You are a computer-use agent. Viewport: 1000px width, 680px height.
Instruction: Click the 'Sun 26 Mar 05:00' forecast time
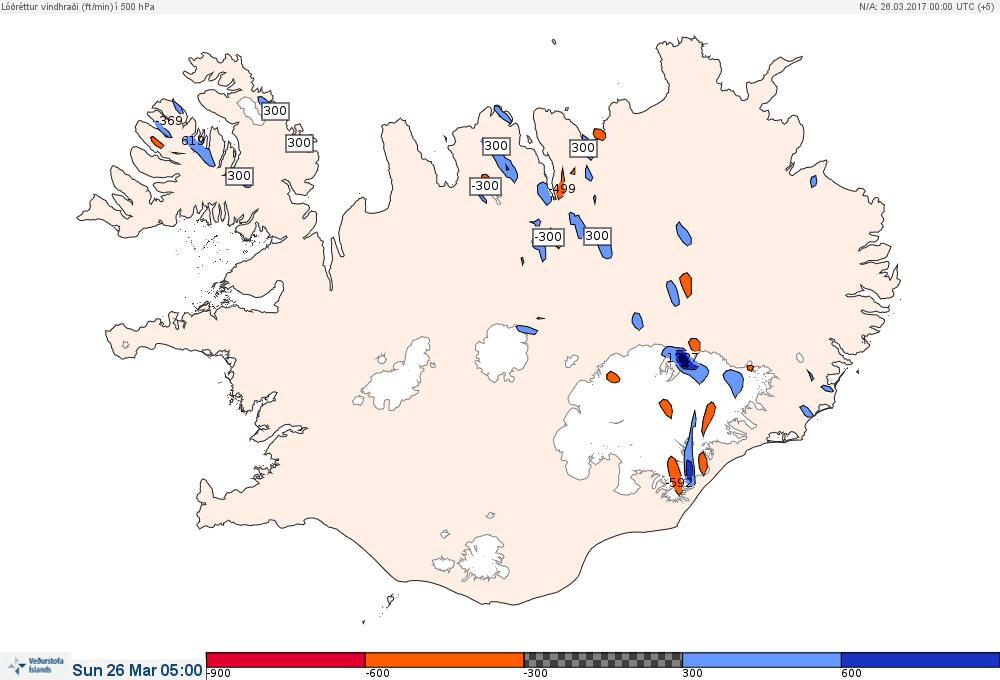tap(137, 670)
